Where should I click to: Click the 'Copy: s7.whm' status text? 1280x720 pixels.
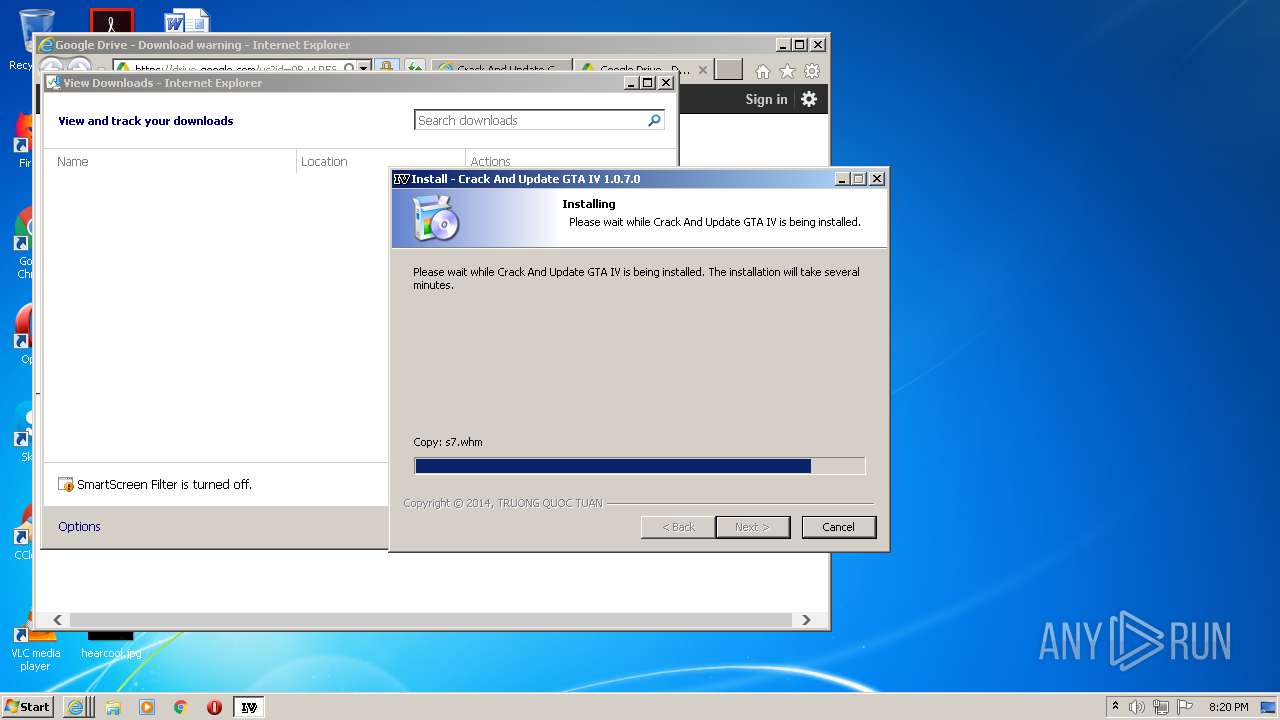[448, 442]
